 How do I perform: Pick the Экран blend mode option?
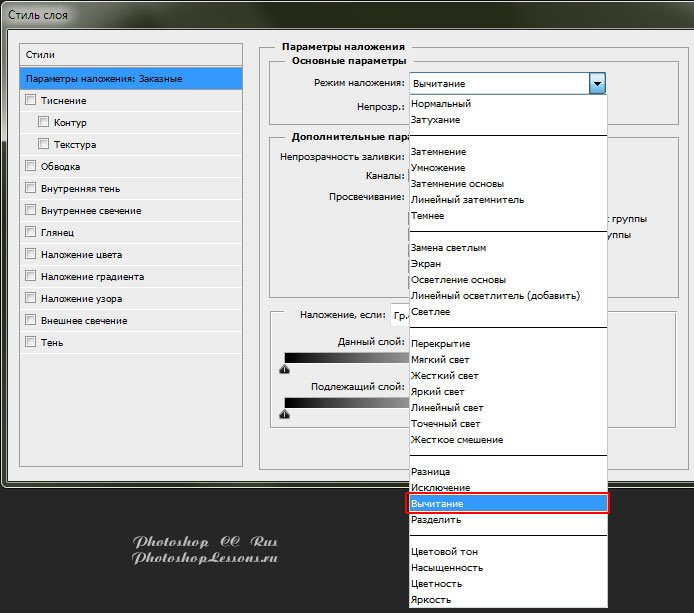426,264
